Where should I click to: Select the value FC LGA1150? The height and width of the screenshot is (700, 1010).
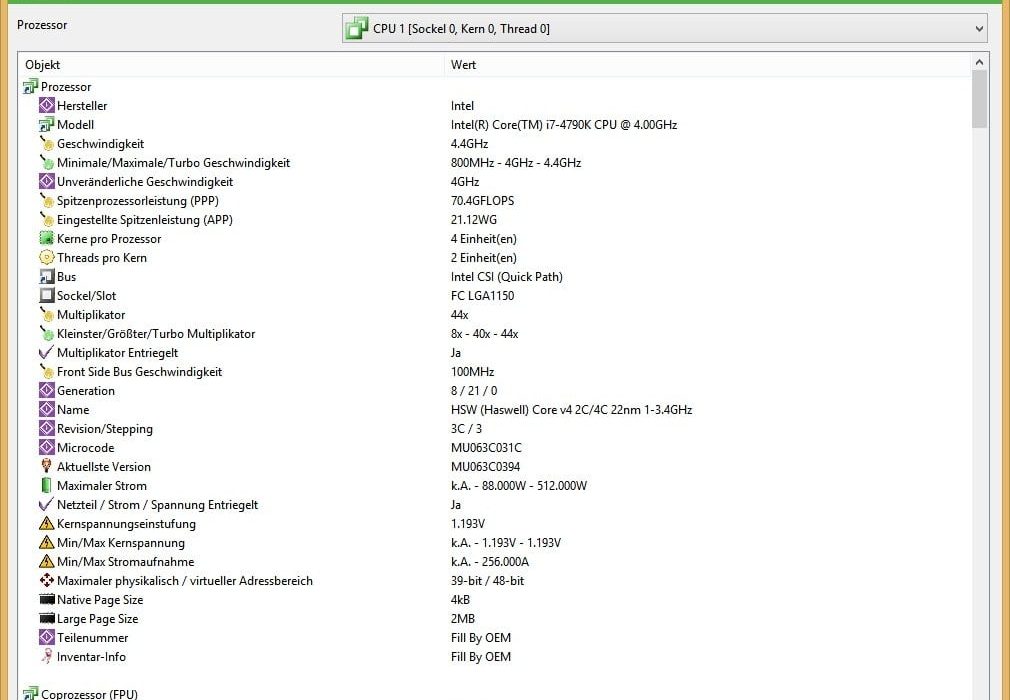click(x=482, y=295)
